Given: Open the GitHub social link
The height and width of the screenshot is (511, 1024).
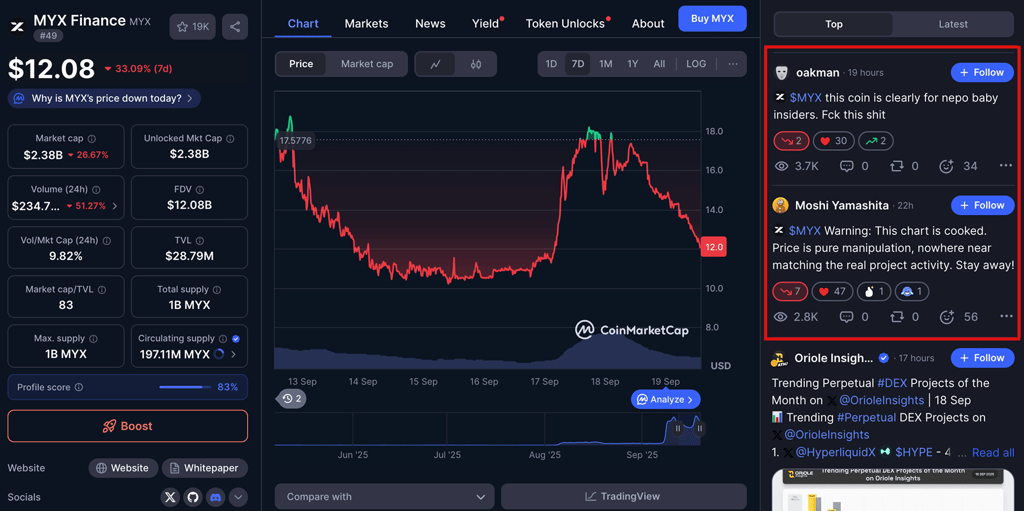Looking at the screenshot, I should (193, 497).
